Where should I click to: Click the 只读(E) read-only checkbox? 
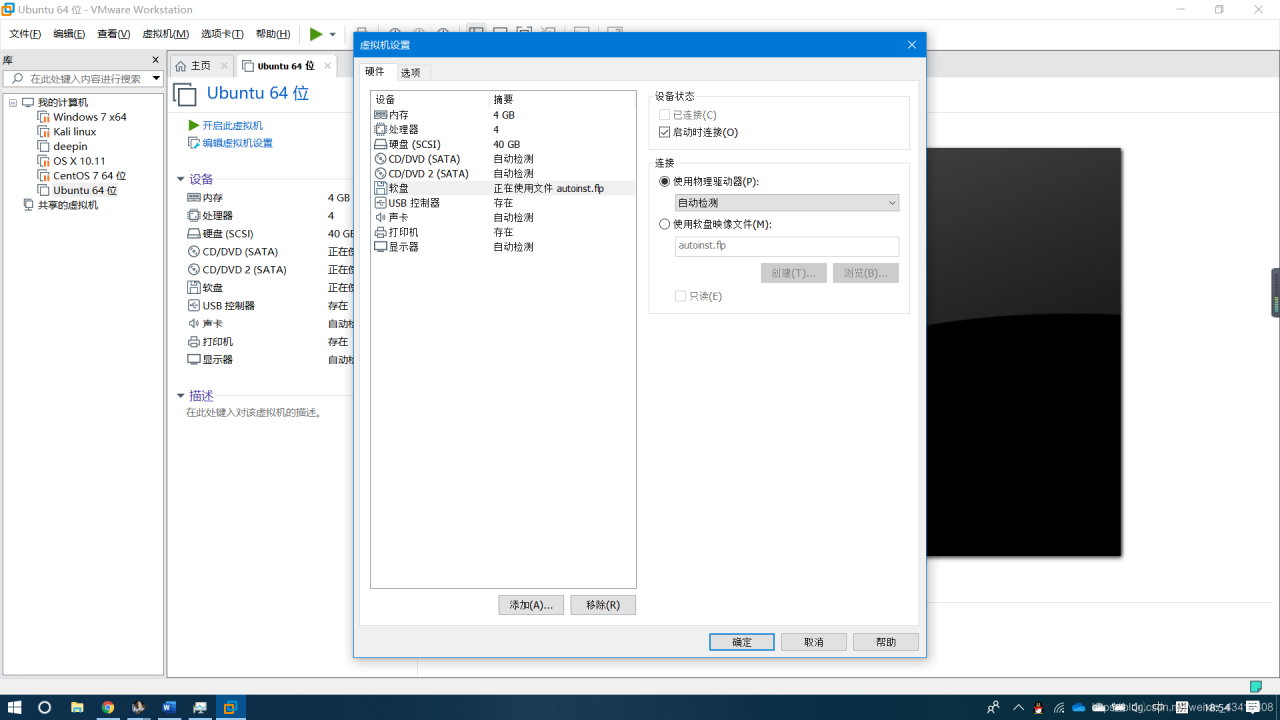pos(681,296)
